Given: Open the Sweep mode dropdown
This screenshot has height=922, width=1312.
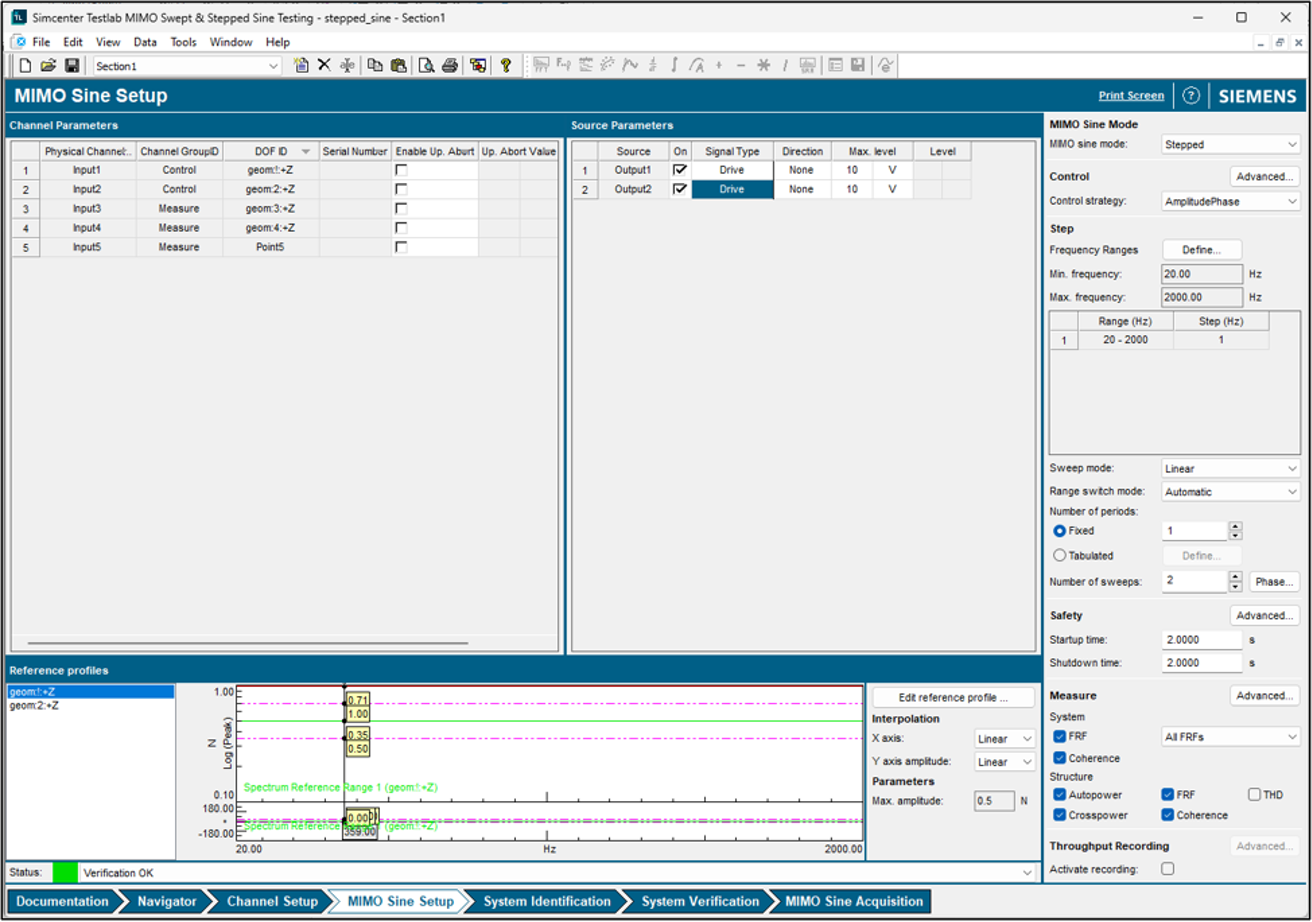Looking at the screenshot, I should 1231,468.
